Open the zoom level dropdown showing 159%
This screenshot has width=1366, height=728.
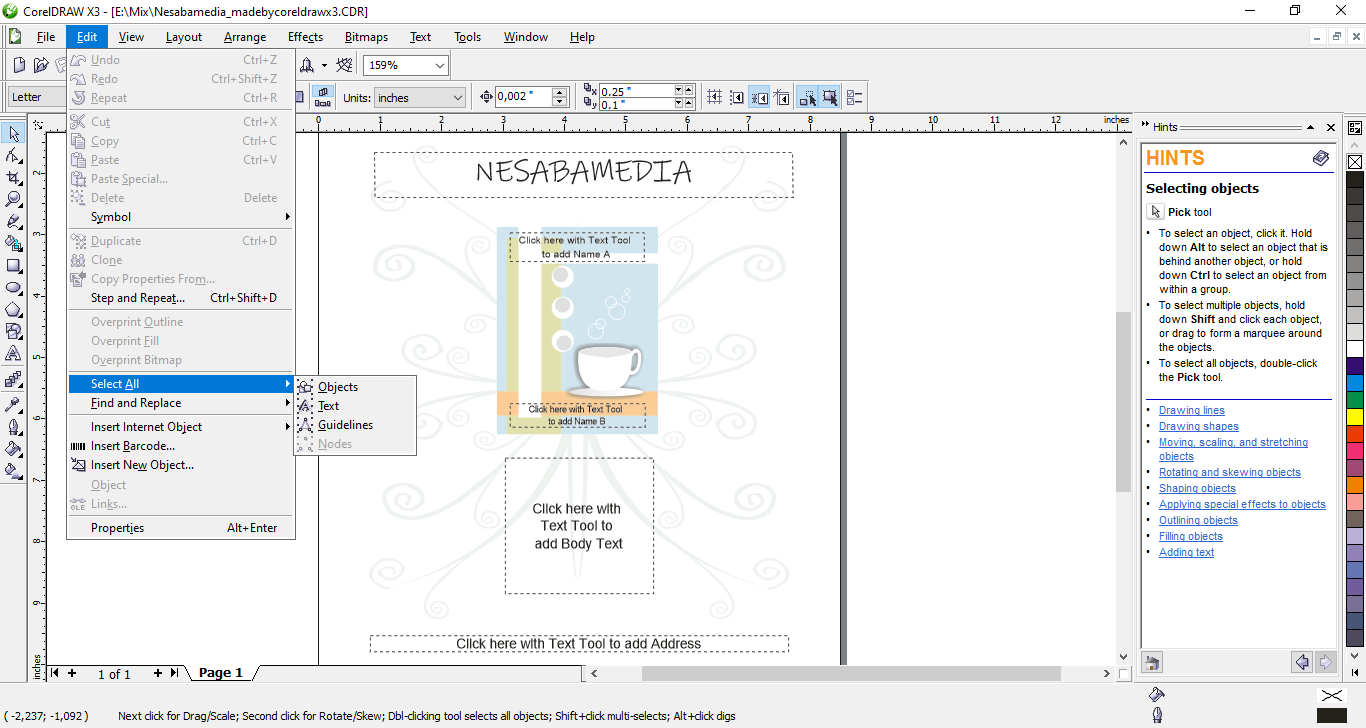[x=439, y=66]
